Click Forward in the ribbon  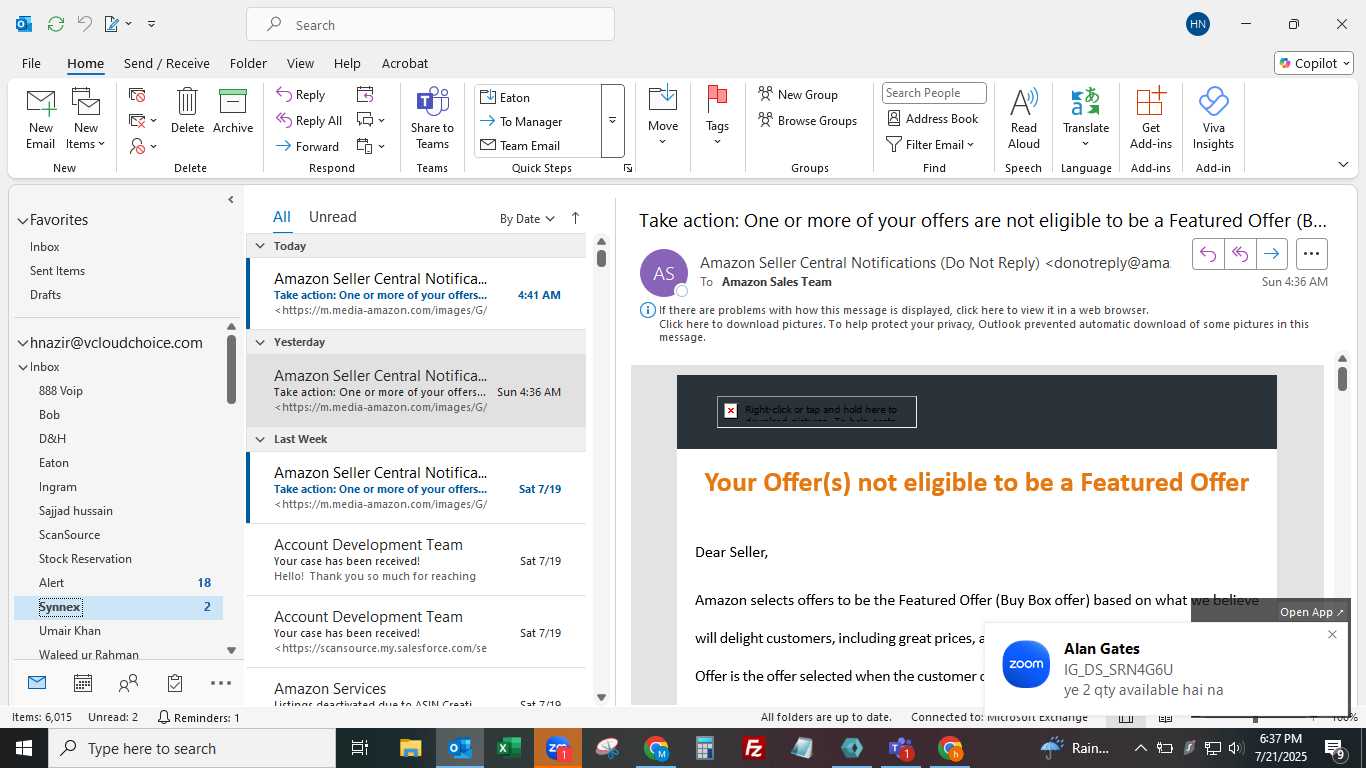[307, 147]
